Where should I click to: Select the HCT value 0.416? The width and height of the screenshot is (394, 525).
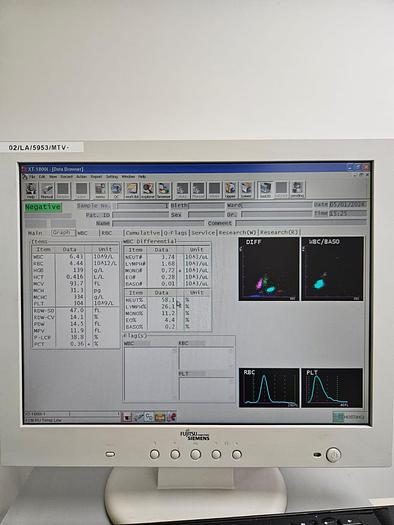point(75,277)
